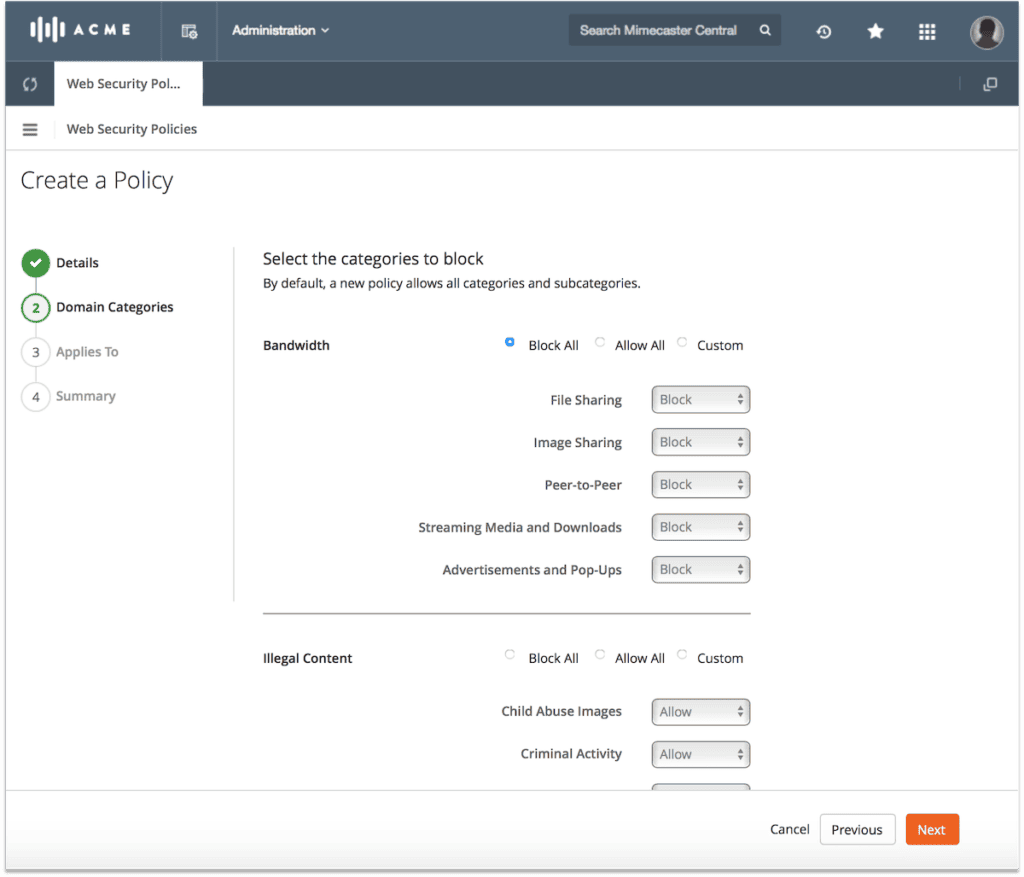Toggle the hamburger navigation menu

(30, 129)
